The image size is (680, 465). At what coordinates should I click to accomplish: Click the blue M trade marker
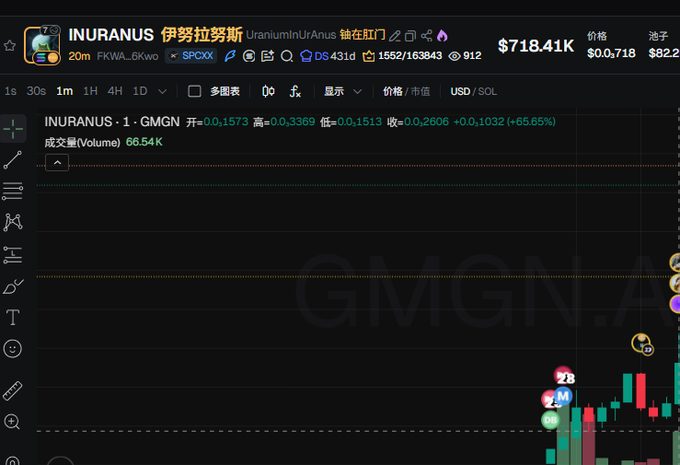pyautogui.click(x=563, y=396)
